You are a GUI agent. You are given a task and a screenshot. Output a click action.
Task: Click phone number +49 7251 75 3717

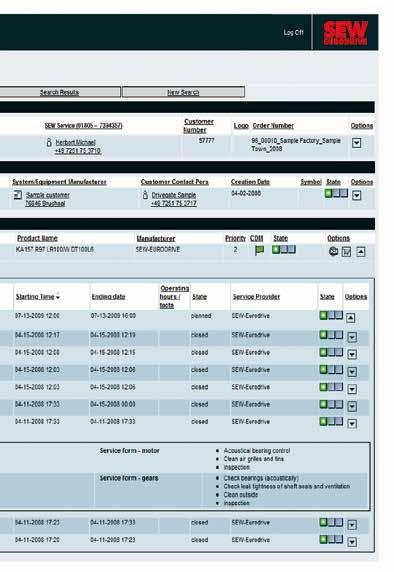[174, 203]
